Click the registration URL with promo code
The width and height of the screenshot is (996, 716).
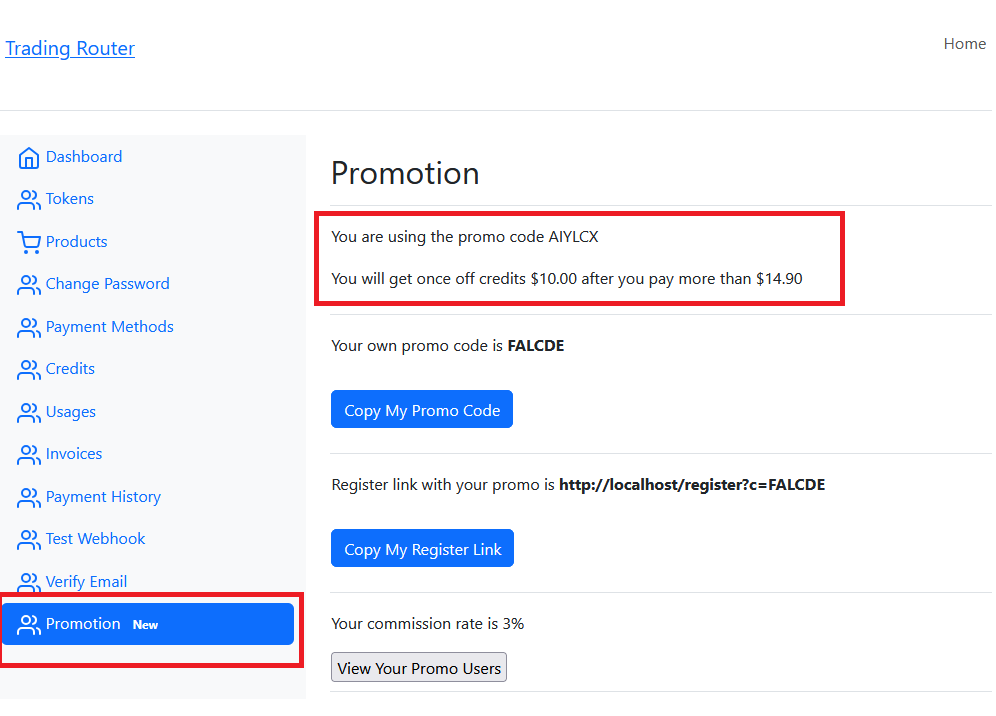(692, 485)
